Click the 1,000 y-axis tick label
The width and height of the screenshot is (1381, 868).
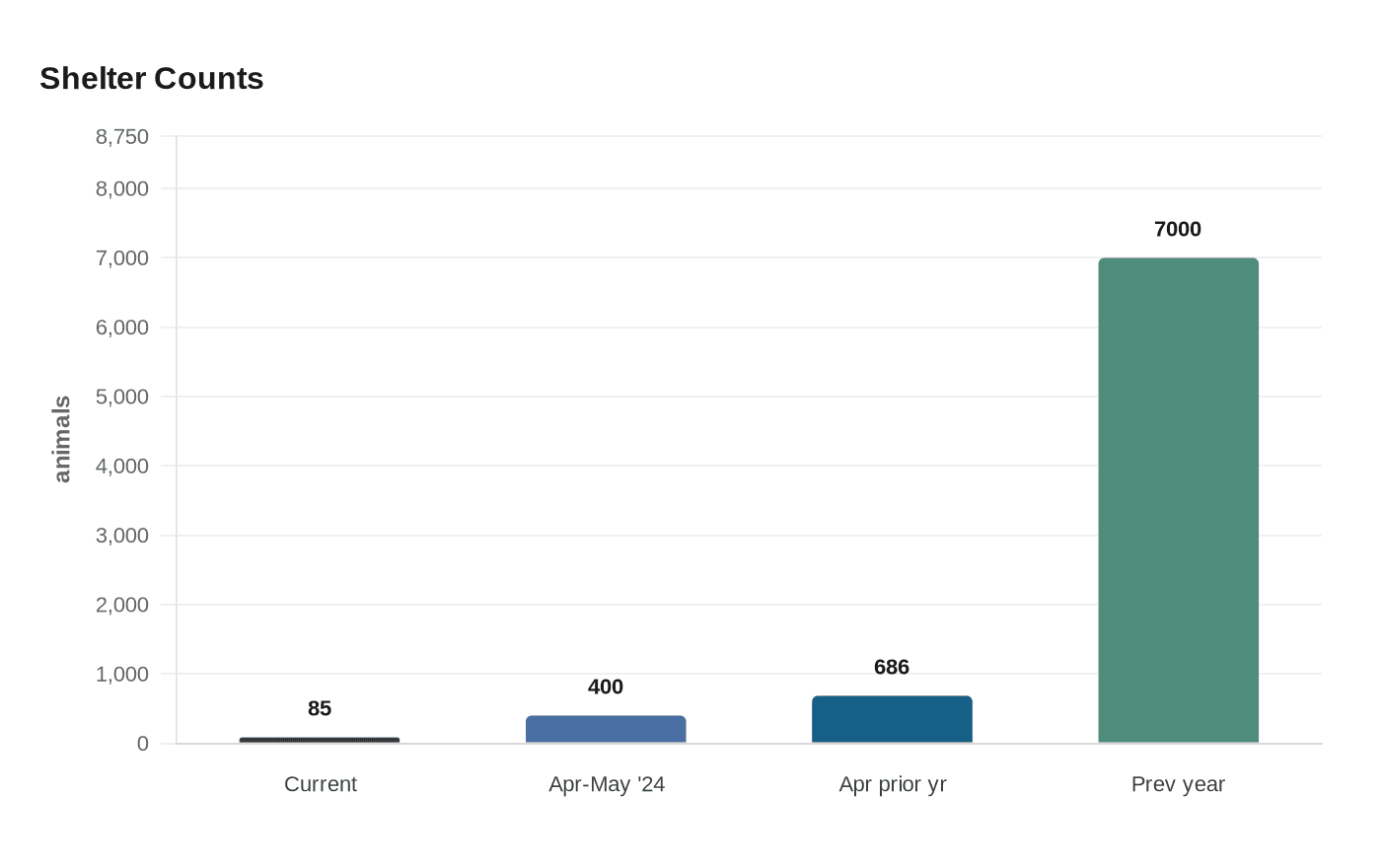coord(122,675)
